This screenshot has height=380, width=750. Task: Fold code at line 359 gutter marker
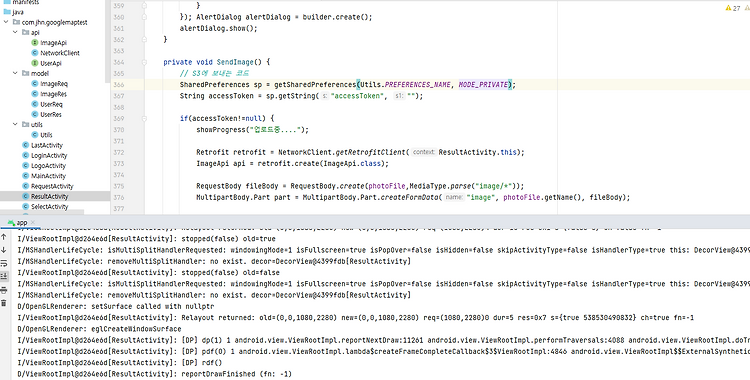[144, 6]
